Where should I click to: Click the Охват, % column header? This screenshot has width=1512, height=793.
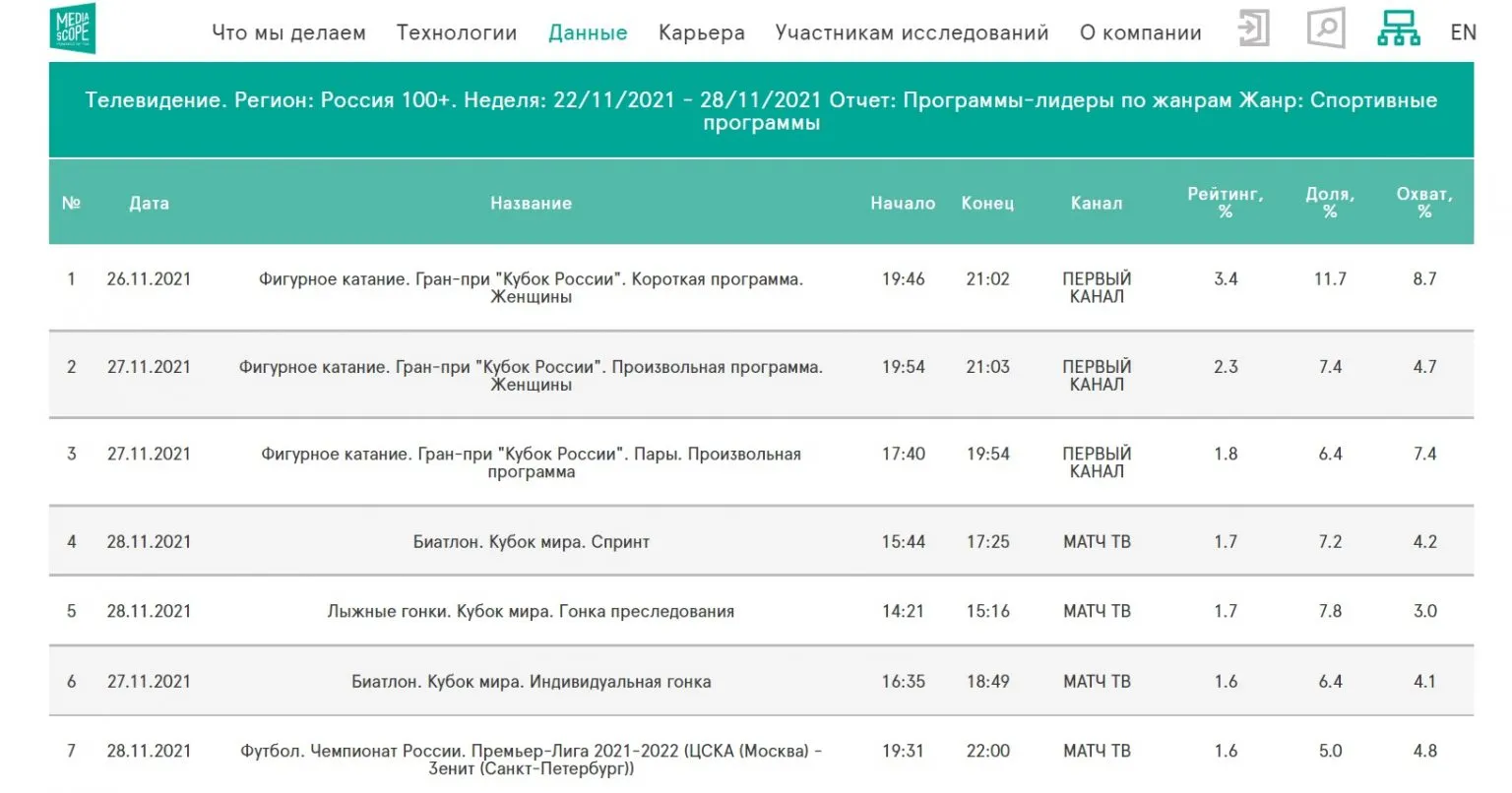tap(1424, 203)
